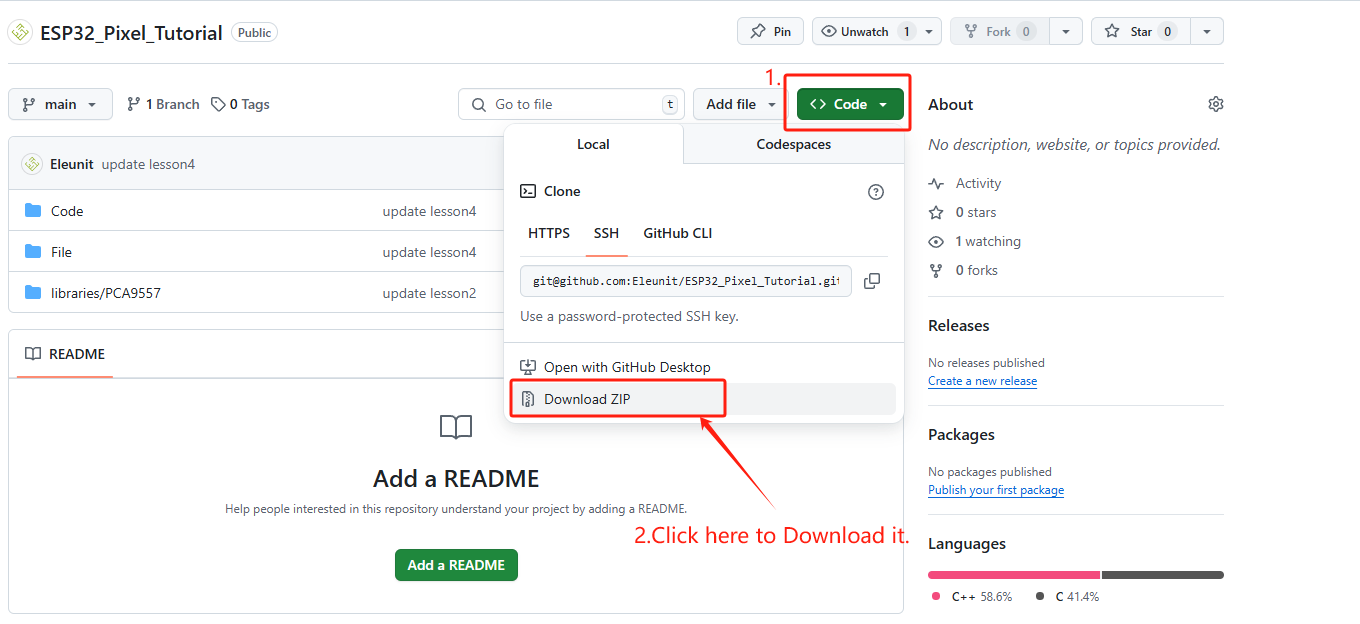Click the libraries/PCA9557 folder icon
This screenshot has width=1360, height=624.
coord(33,293)
